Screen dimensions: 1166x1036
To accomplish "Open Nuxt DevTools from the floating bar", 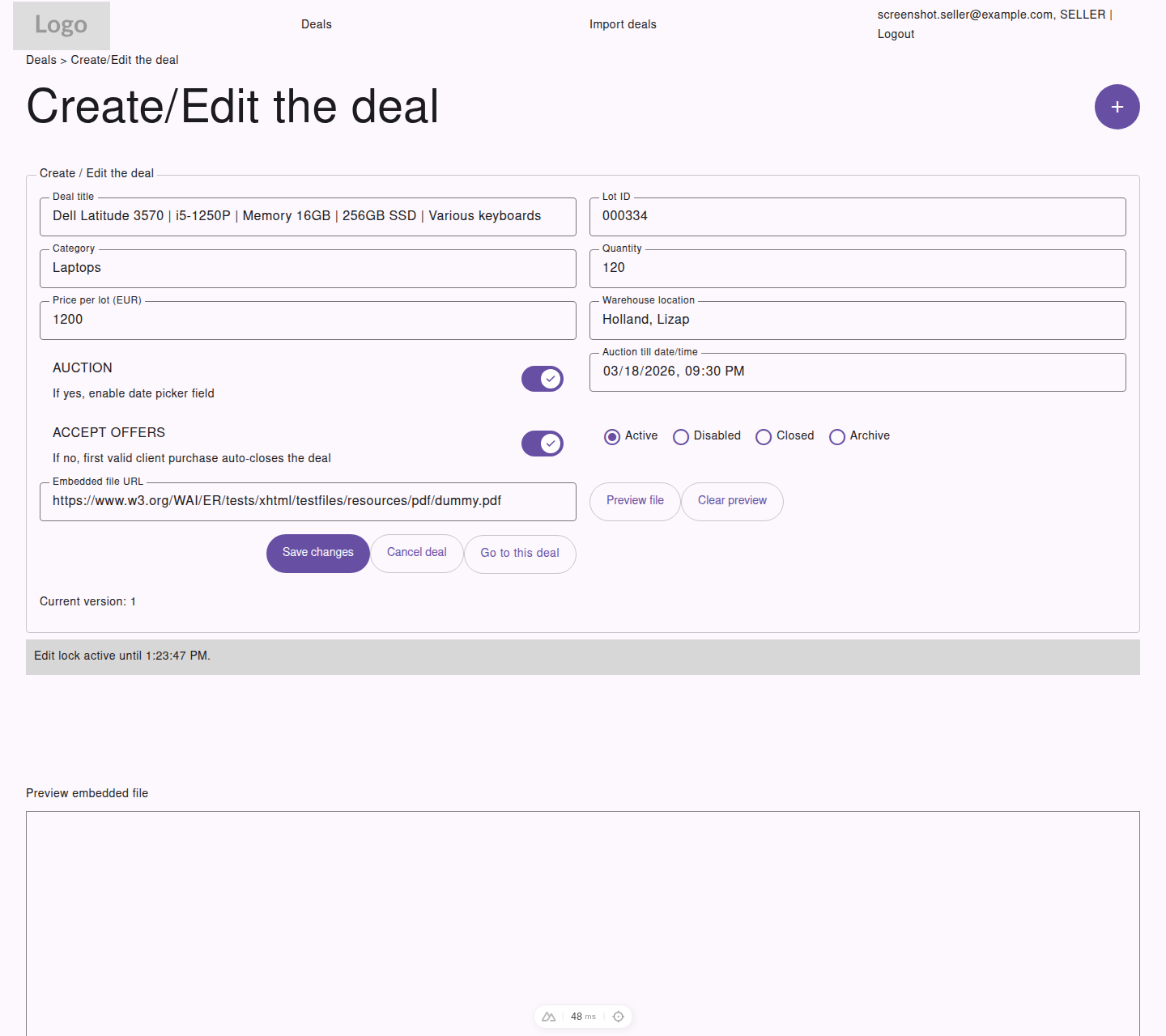I will 547,1017.
